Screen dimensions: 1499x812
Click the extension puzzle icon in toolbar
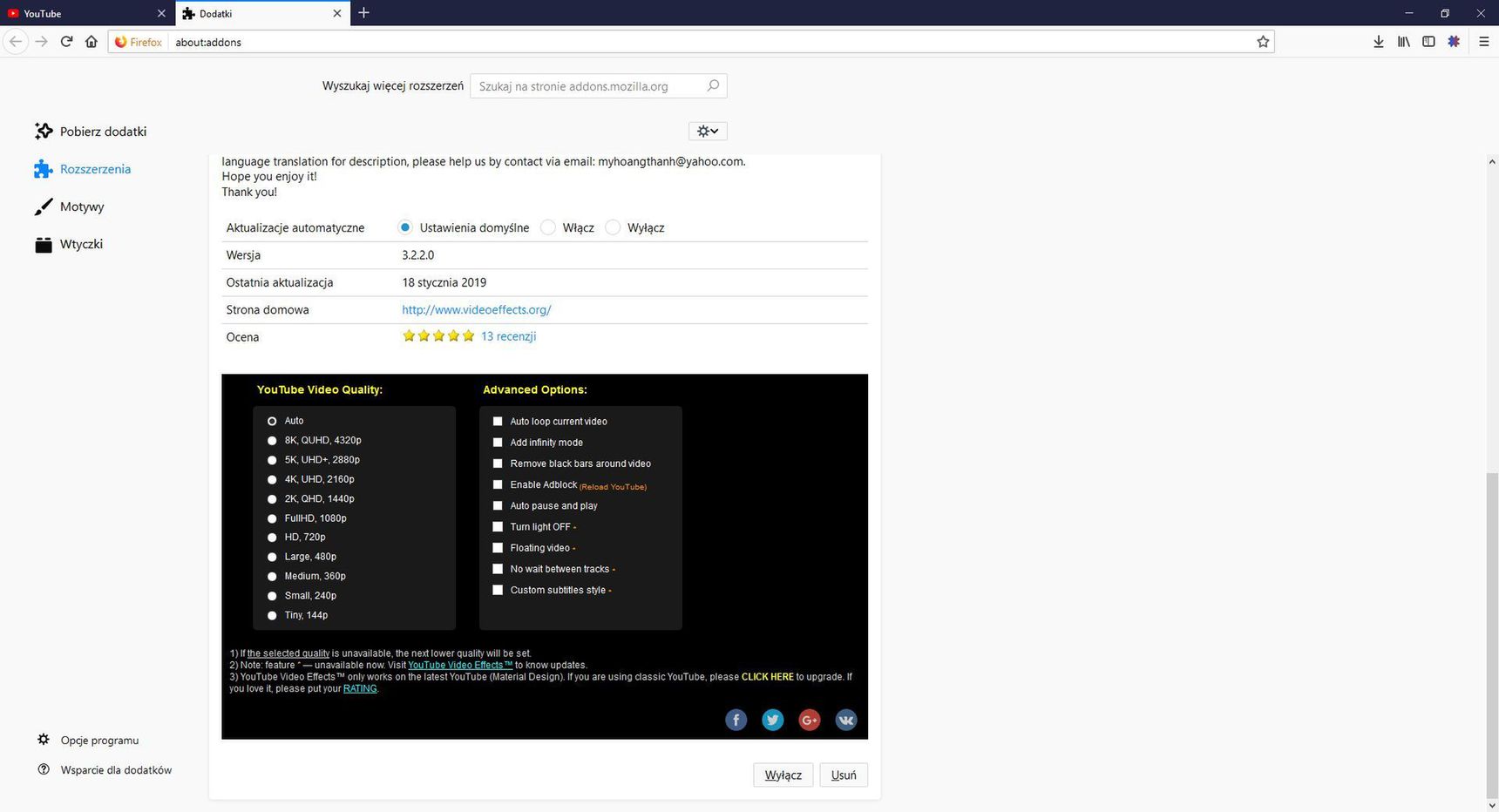coord(1454,42)
